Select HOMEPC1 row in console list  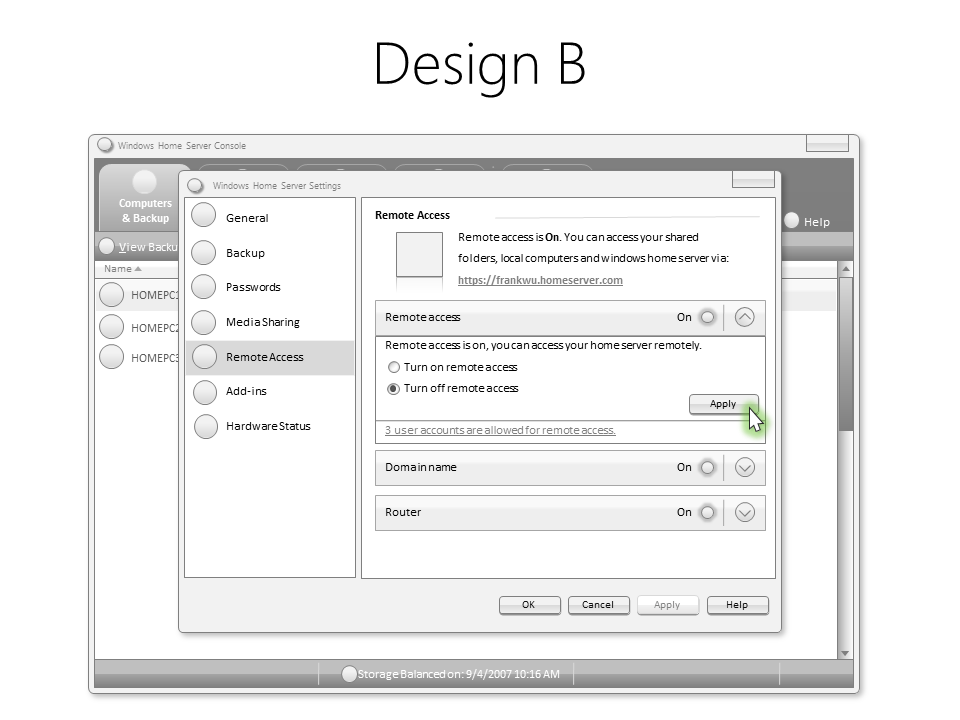point(138,295)
